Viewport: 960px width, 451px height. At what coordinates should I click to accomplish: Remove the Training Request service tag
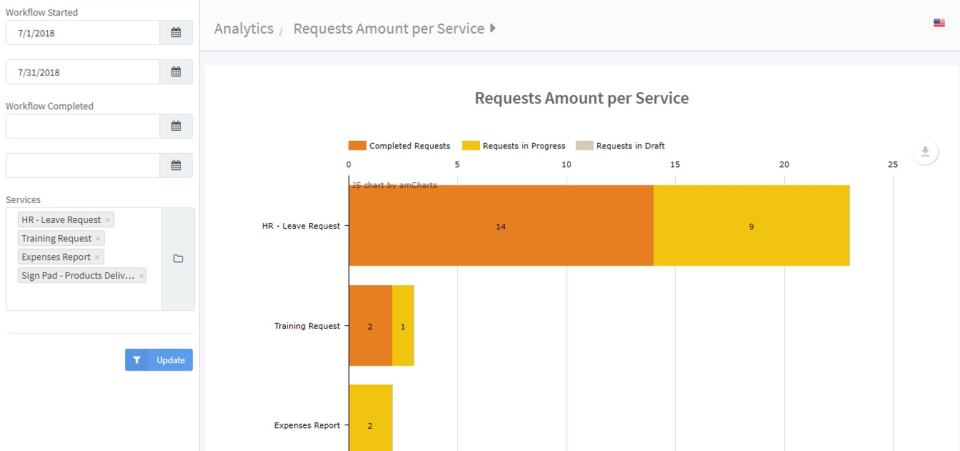click(98, 239)
